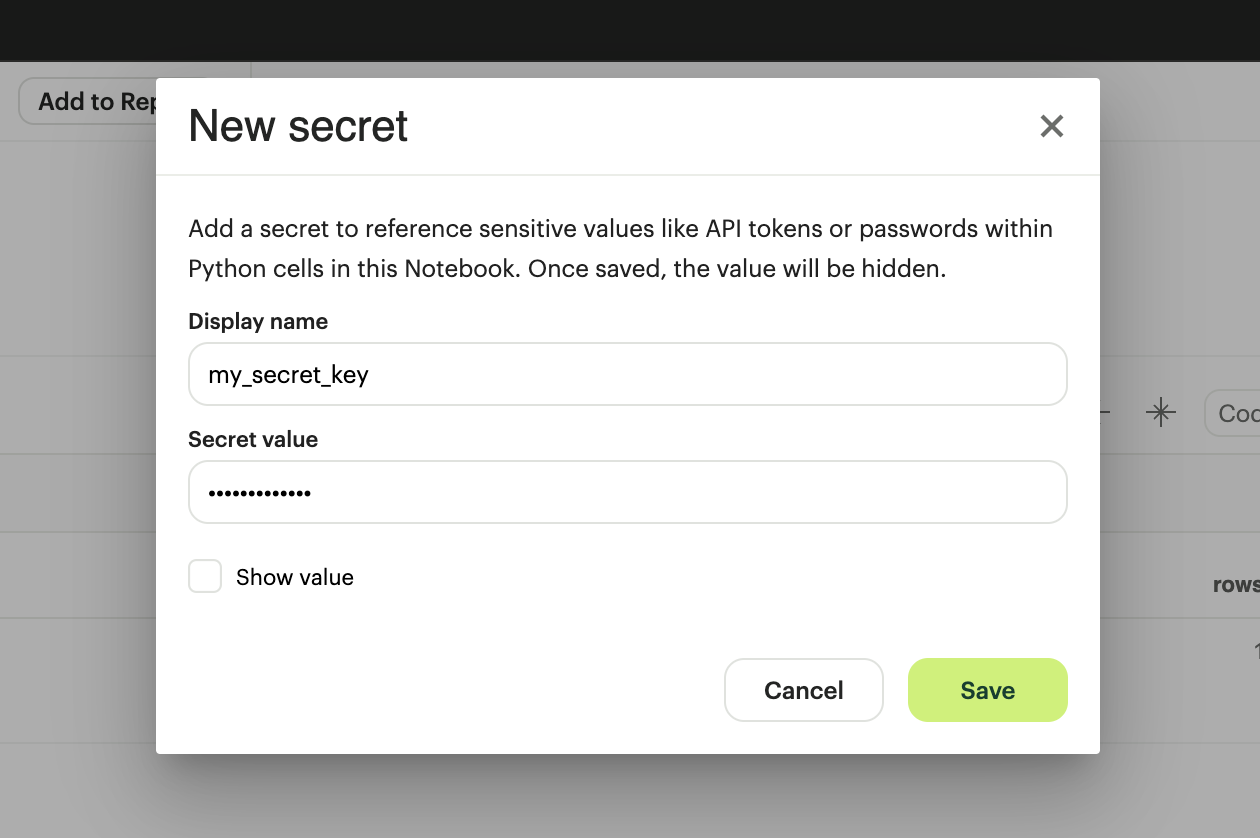The width and height of the screenshot is (1260, 838).
Task: Click the "New secret" dialog title
Action: coord(298,127)
